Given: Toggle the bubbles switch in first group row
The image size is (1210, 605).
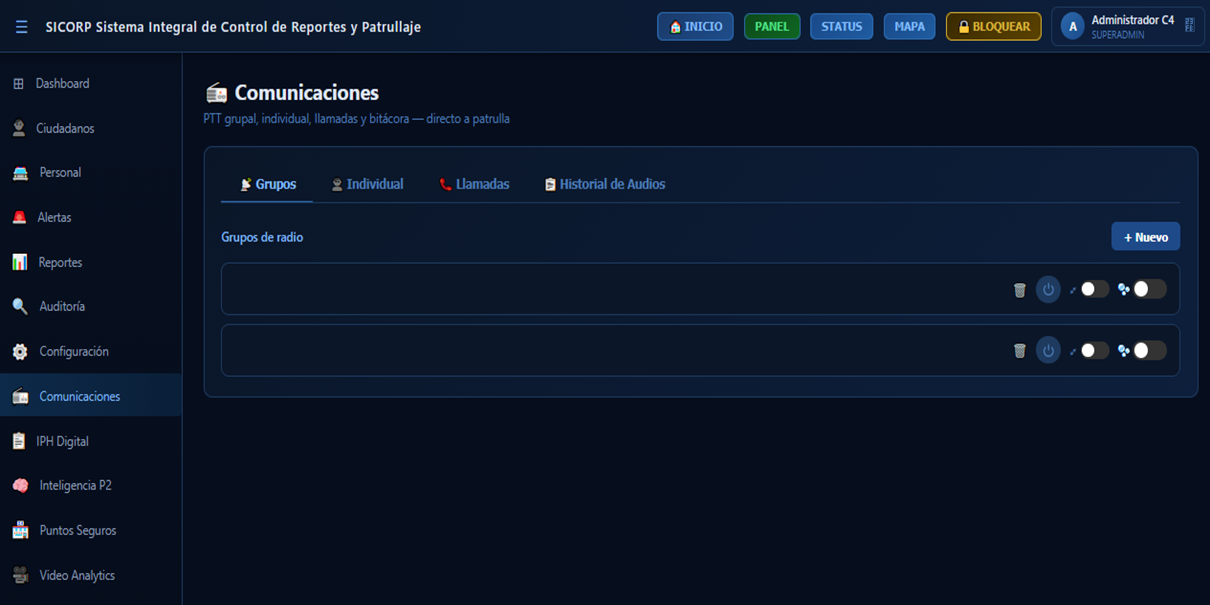Looking at the screenshot, I should pos(1149,289).
